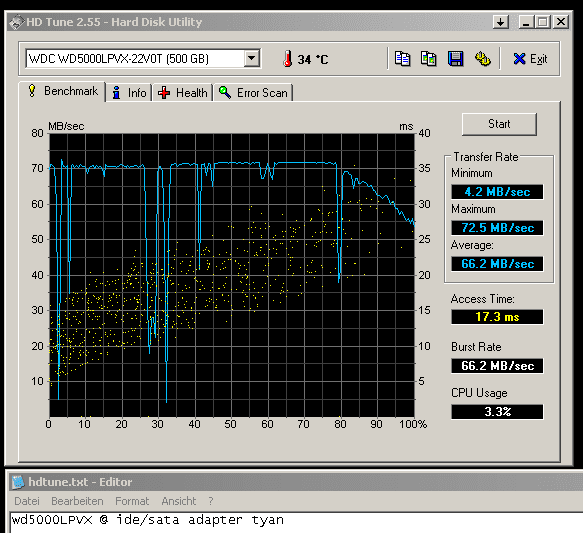This screenshot has width=583, height=533.
Task: Click the Minimum 4.2 MB/sec value
Action: click(x=497, y=192)
